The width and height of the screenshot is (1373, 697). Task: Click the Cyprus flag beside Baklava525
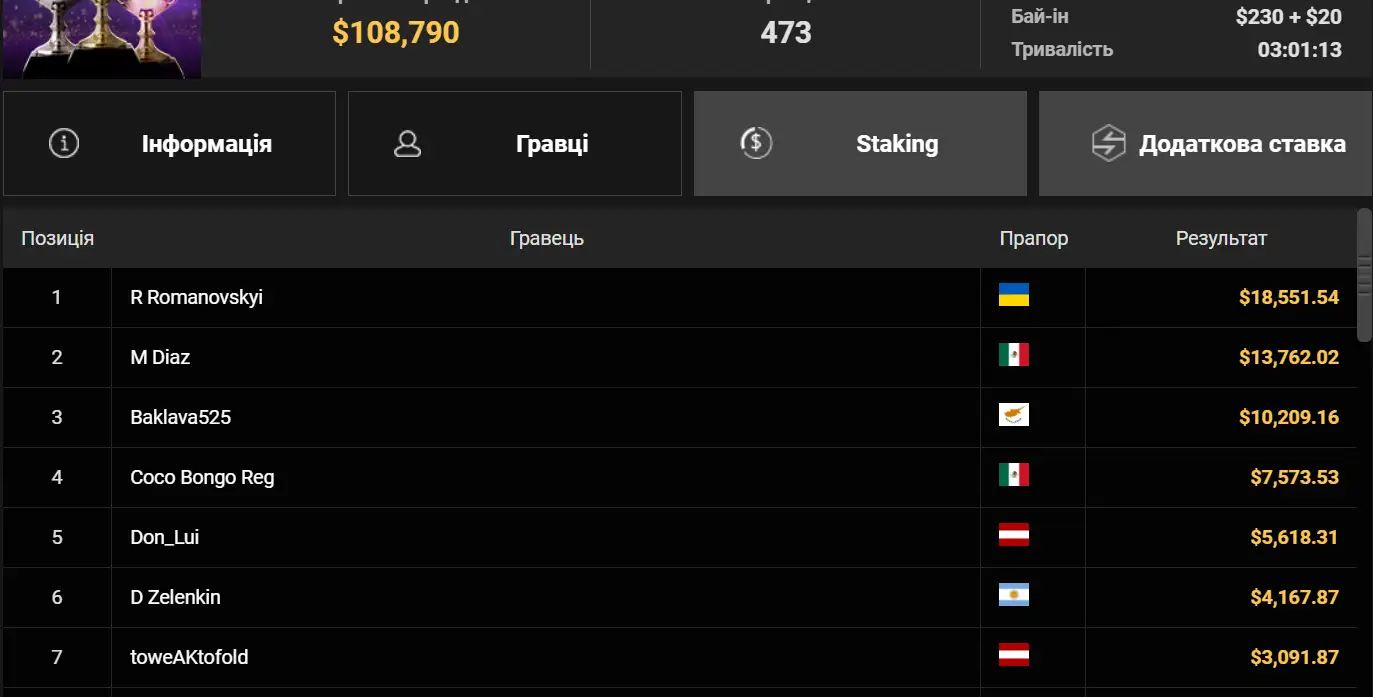[1013, 415]
